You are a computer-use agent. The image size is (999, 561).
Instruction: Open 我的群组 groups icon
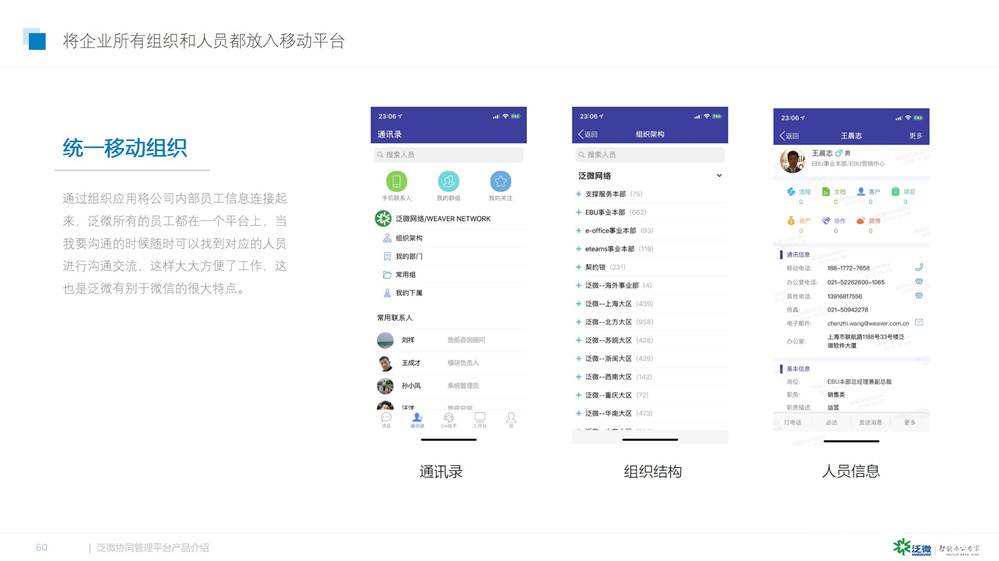[x=449, y=181]
